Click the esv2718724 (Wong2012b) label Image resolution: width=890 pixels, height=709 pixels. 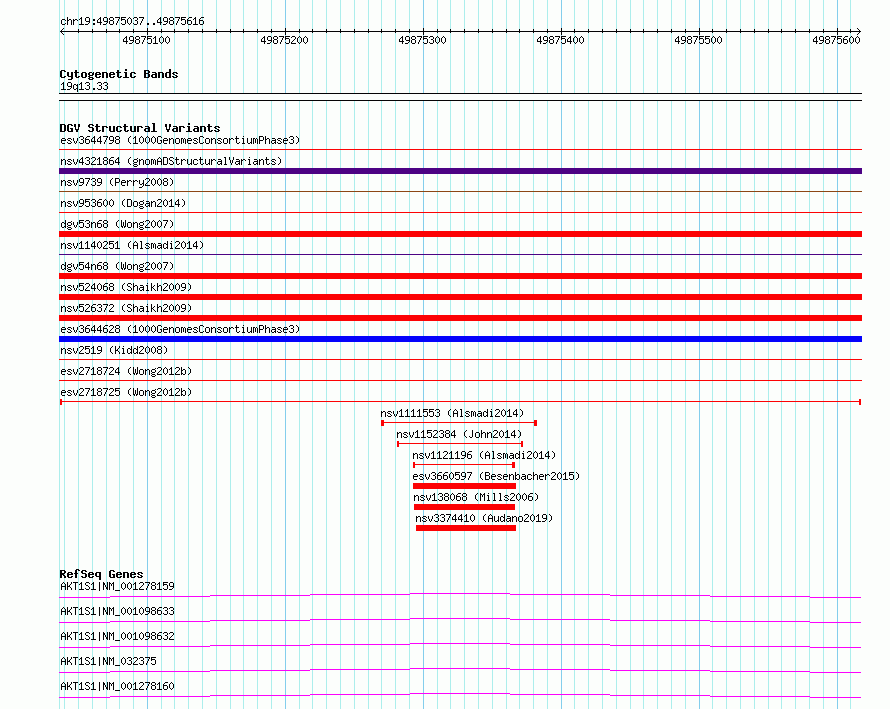(126, 371)
